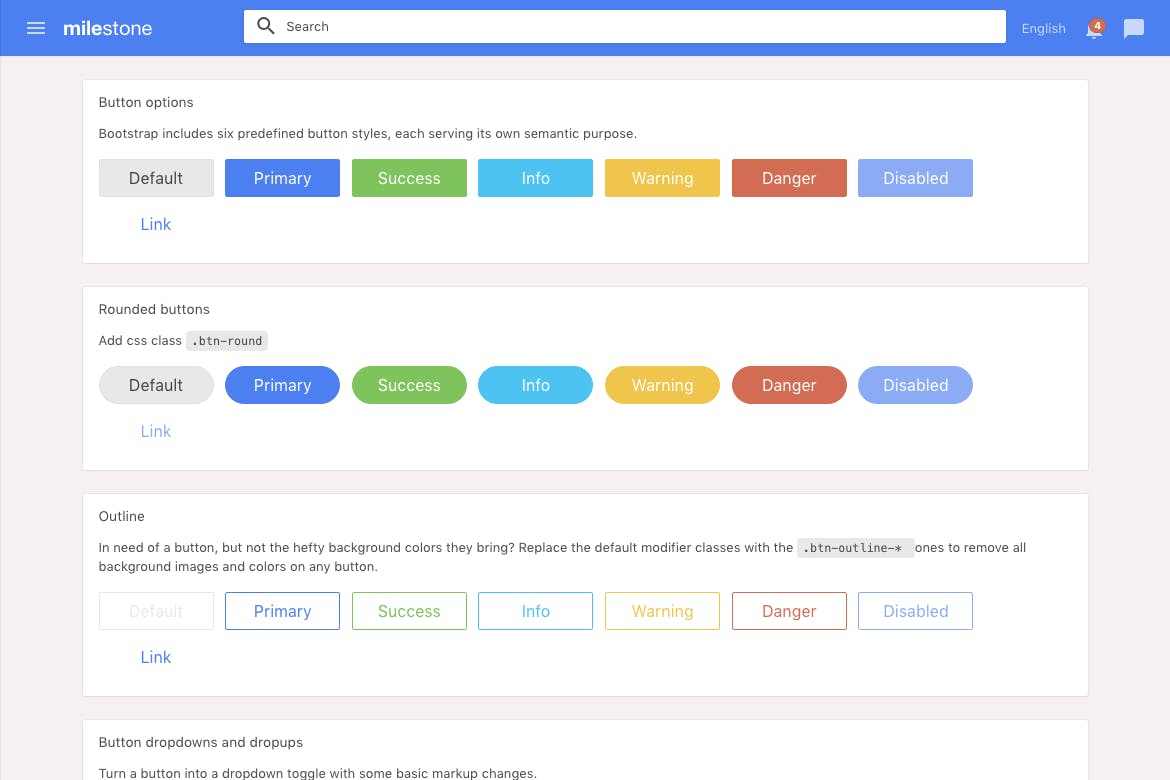The image size is (1170, 780).
Task: Open the English language dropdown
Action: click(1043, 29)
